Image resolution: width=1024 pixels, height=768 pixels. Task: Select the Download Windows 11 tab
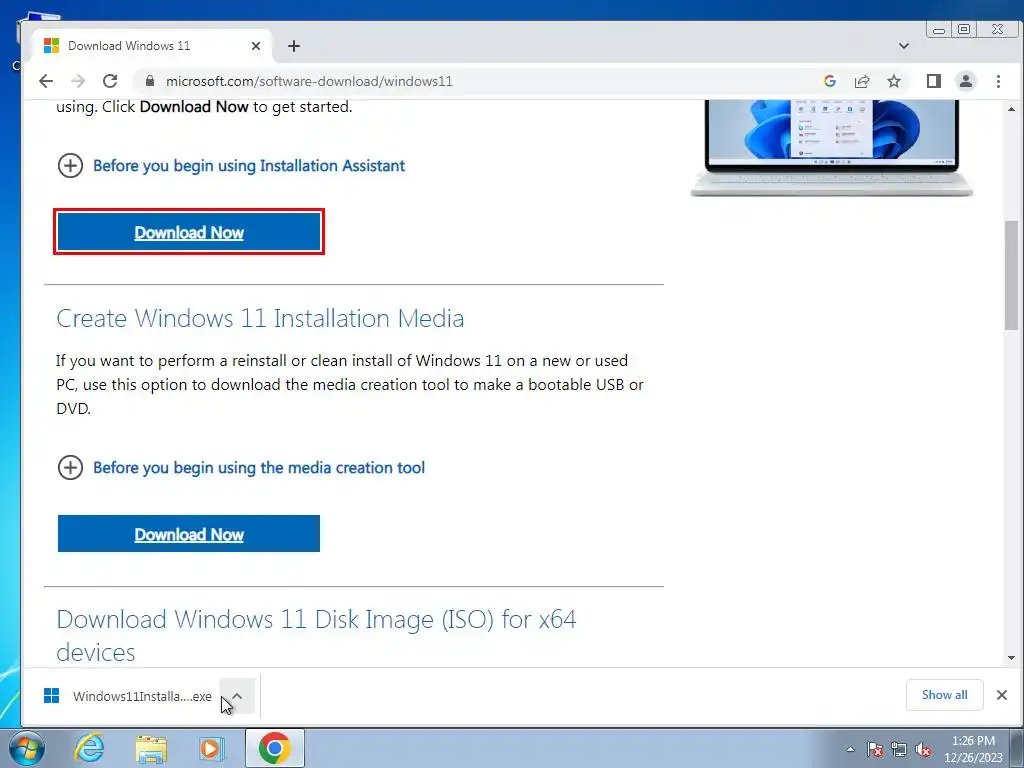click(152, 46)
